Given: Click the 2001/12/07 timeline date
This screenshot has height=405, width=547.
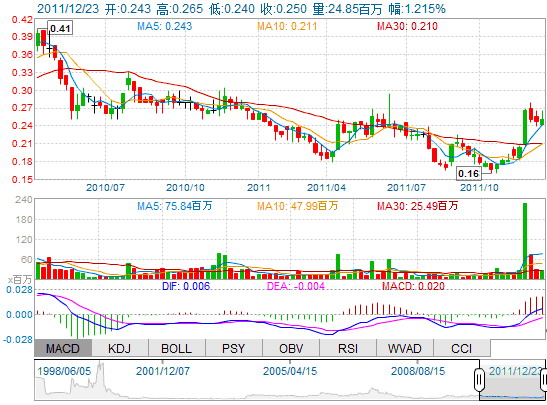Looking at the screenshot, I should (x=163, y=371).
